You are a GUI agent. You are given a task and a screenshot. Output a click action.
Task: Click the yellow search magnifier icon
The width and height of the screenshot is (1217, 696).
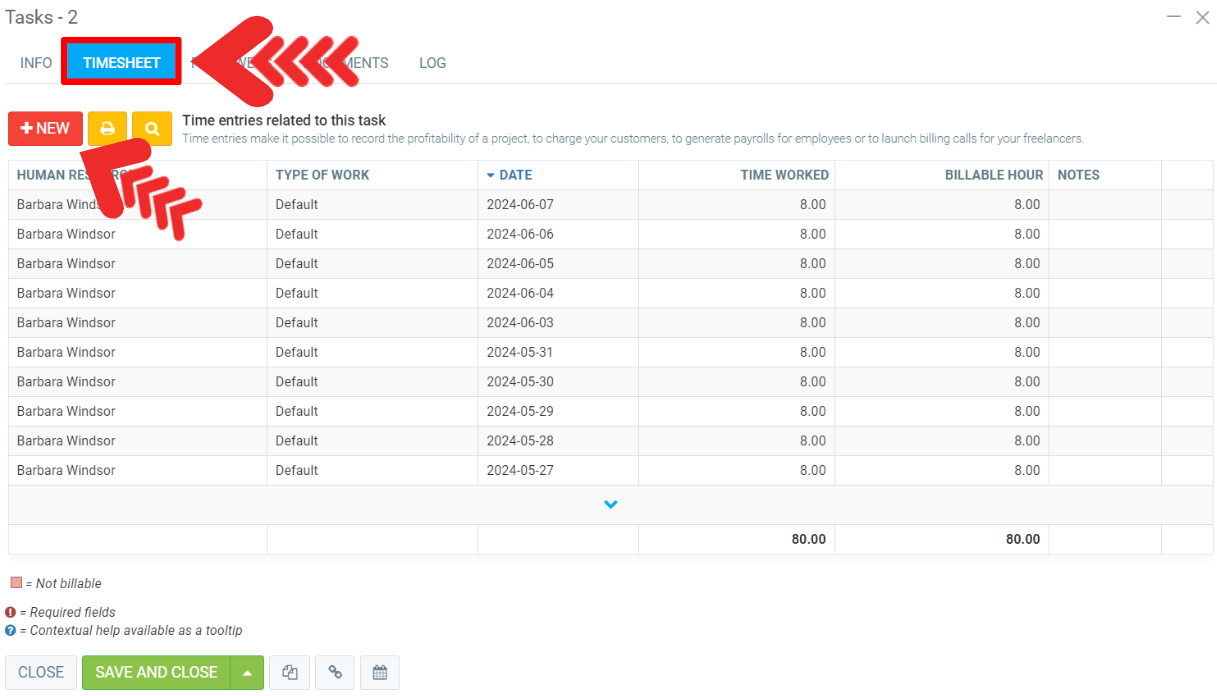pyautogui.click(x=152, y=129)
